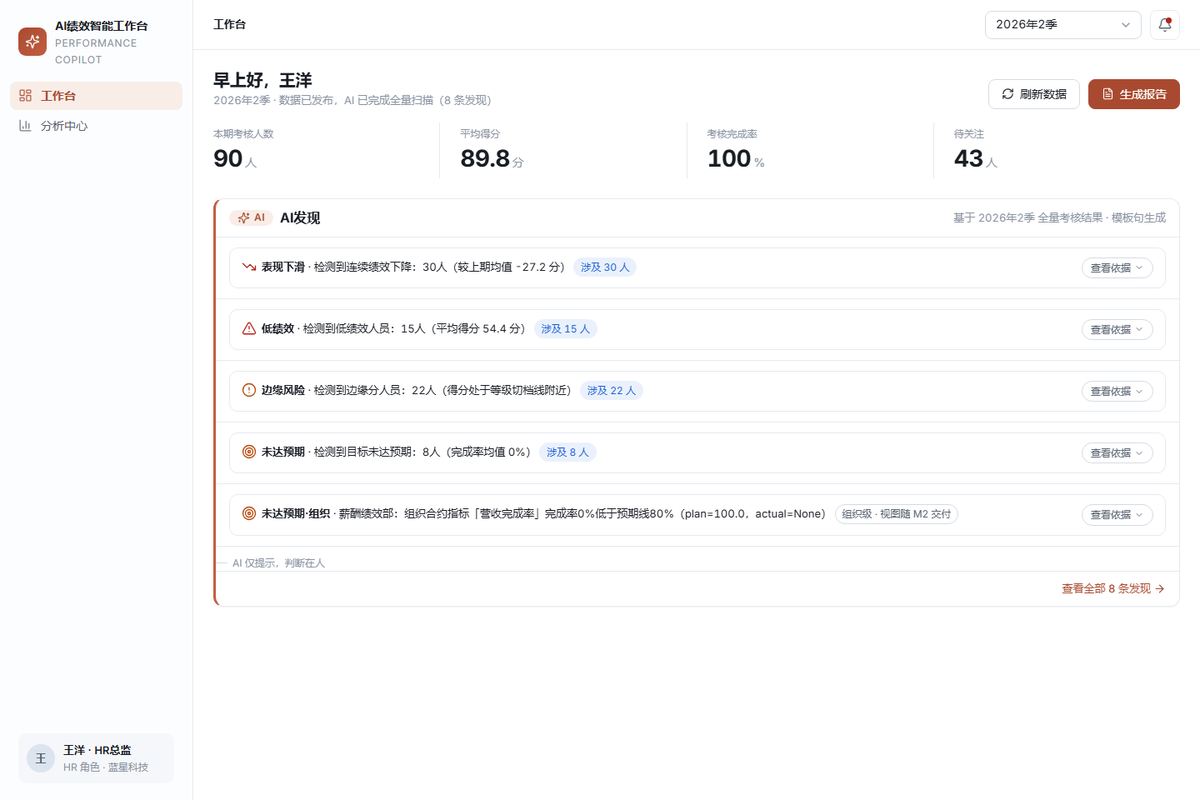1200x800 pixels.
Task: Click the 生成报告 button
Action: click(x=1134, y=94)
